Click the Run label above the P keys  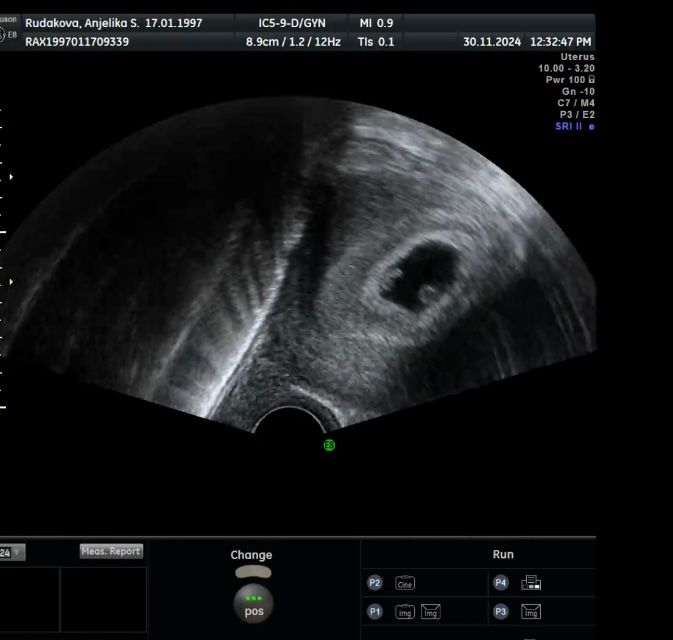coord(503,555)
